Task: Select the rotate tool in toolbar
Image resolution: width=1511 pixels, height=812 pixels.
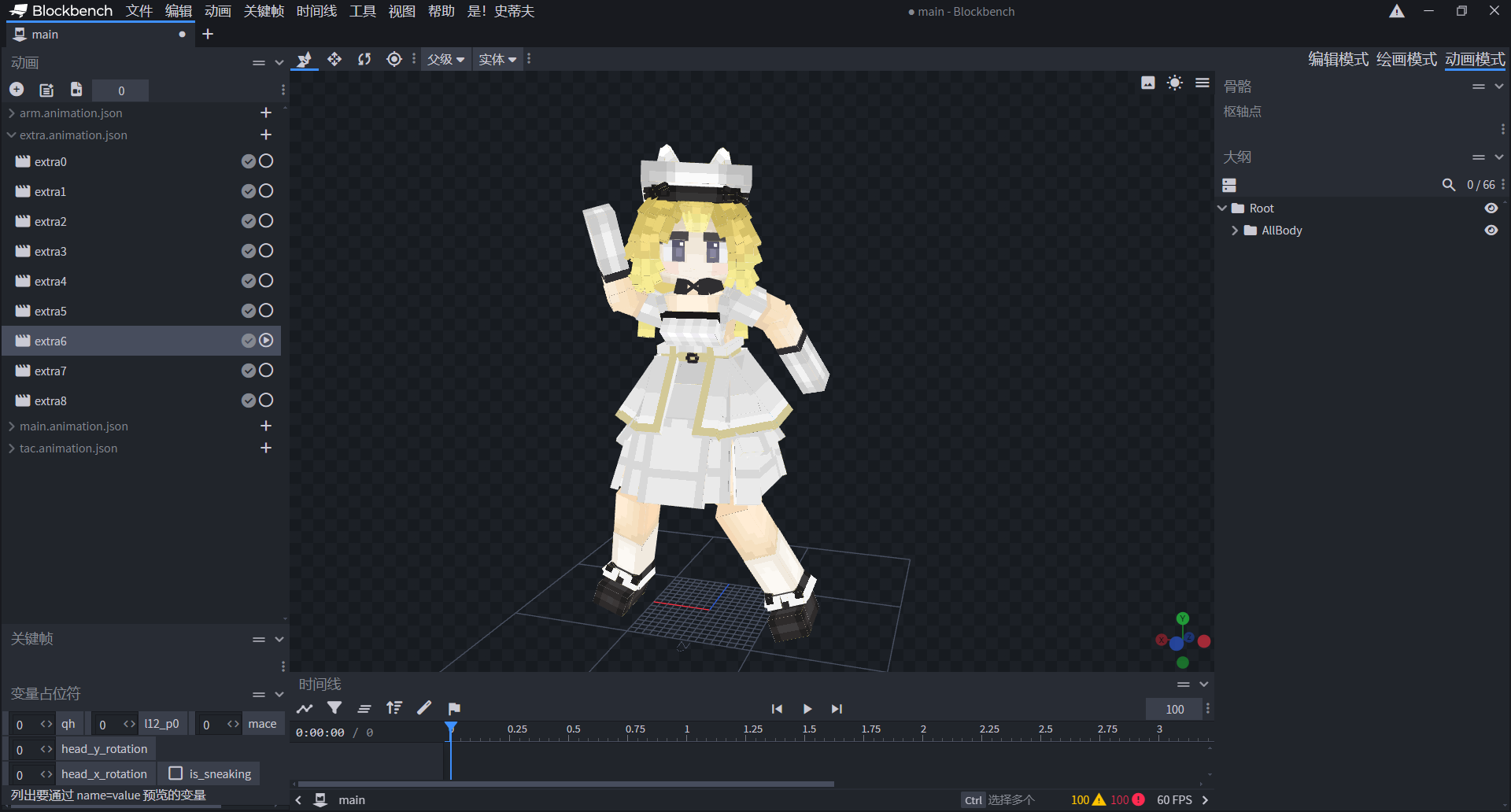Action: (364, 60)
